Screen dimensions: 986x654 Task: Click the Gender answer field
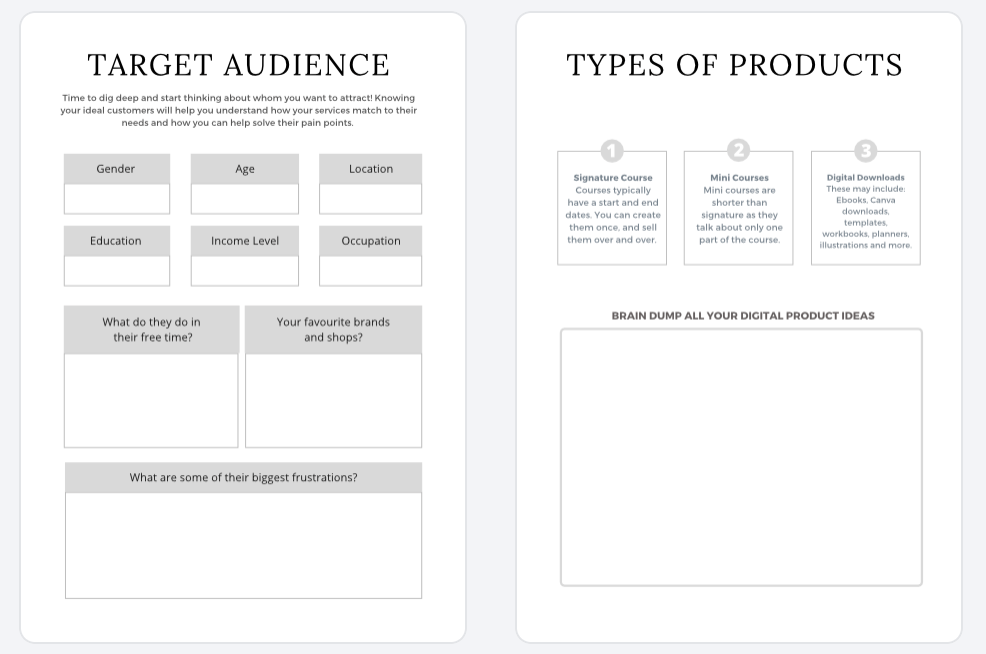click(x=117, y=199)
